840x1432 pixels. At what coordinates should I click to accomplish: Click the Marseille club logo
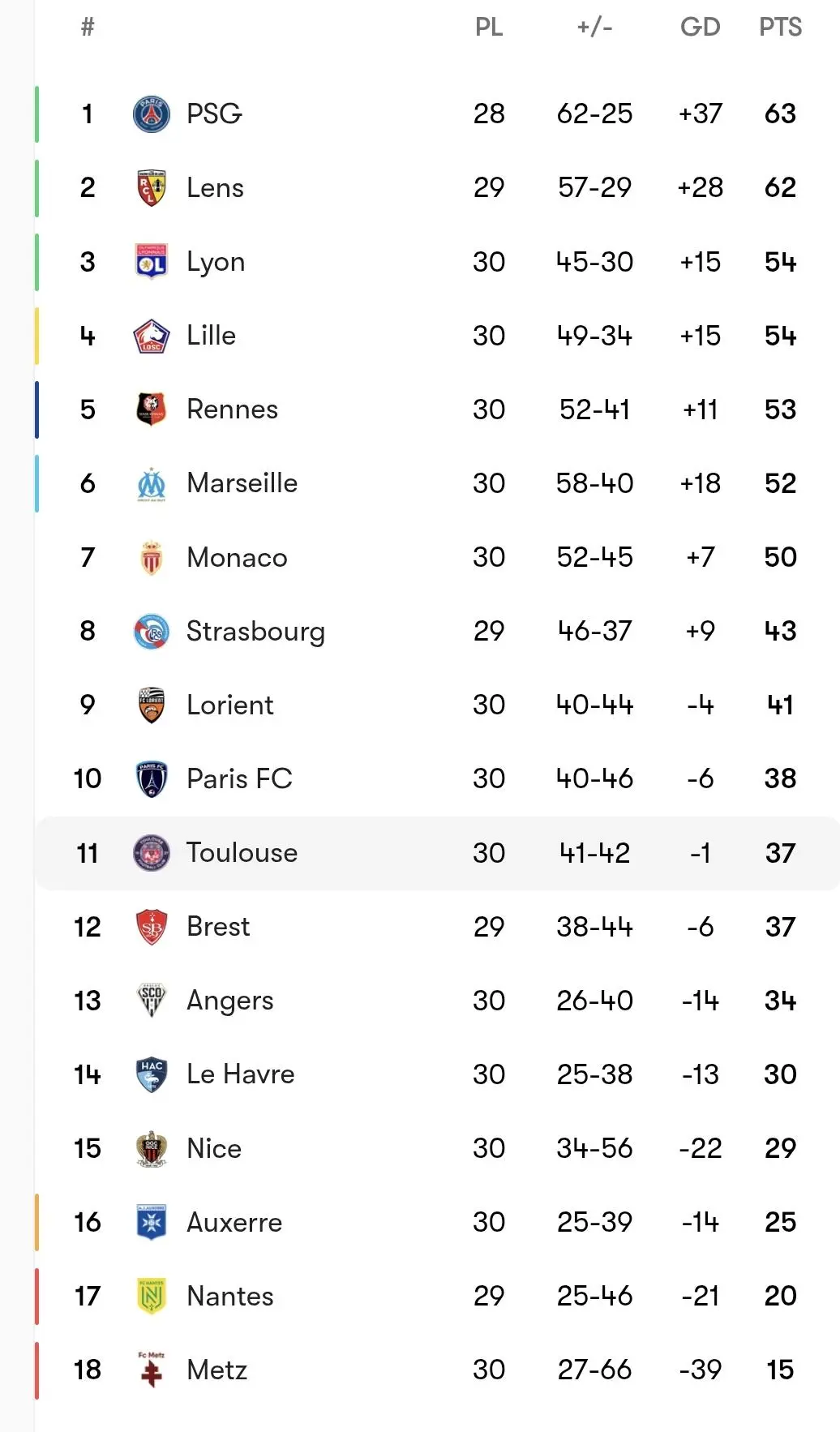tap(152, 484)
